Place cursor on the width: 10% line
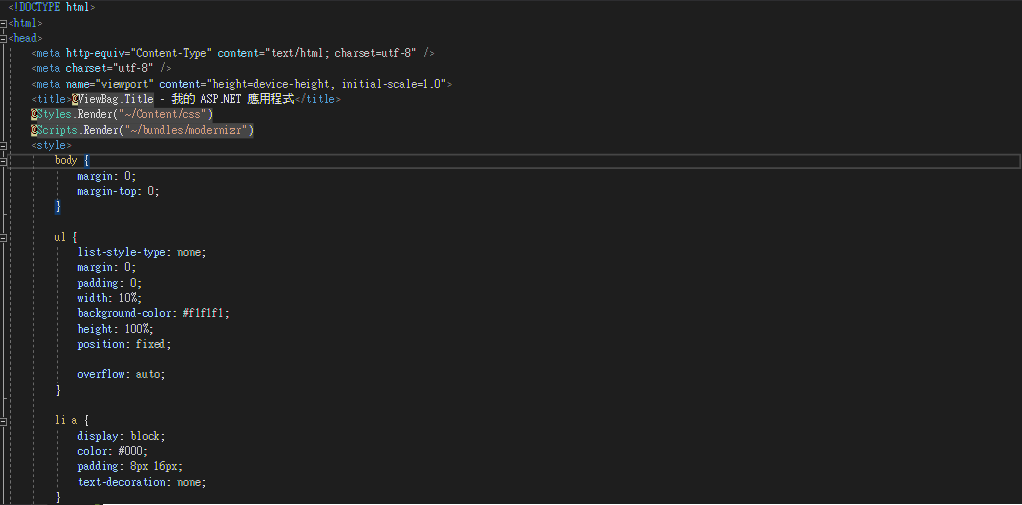 click(x=110, y=298)
